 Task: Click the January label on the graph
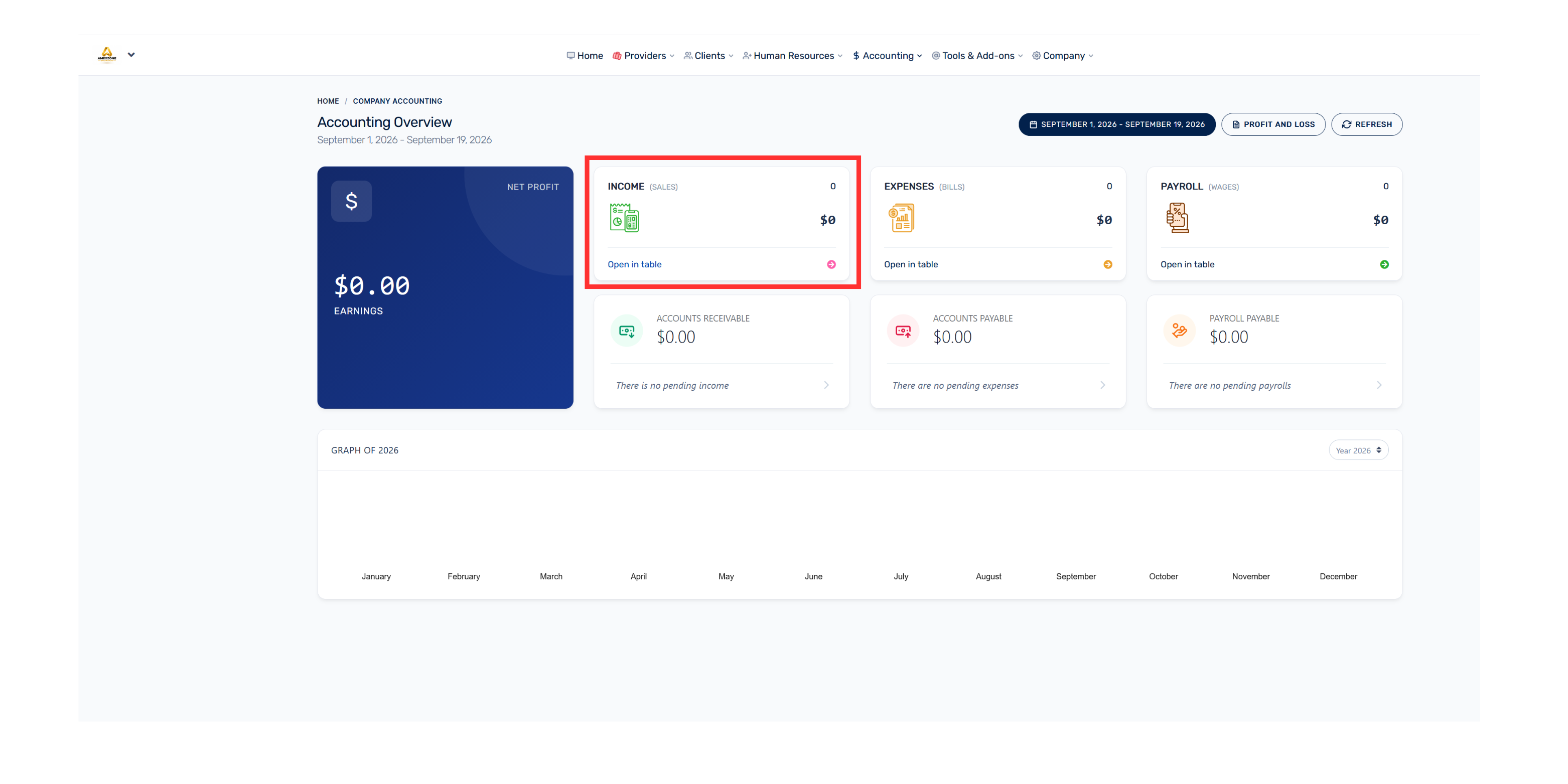376,576
